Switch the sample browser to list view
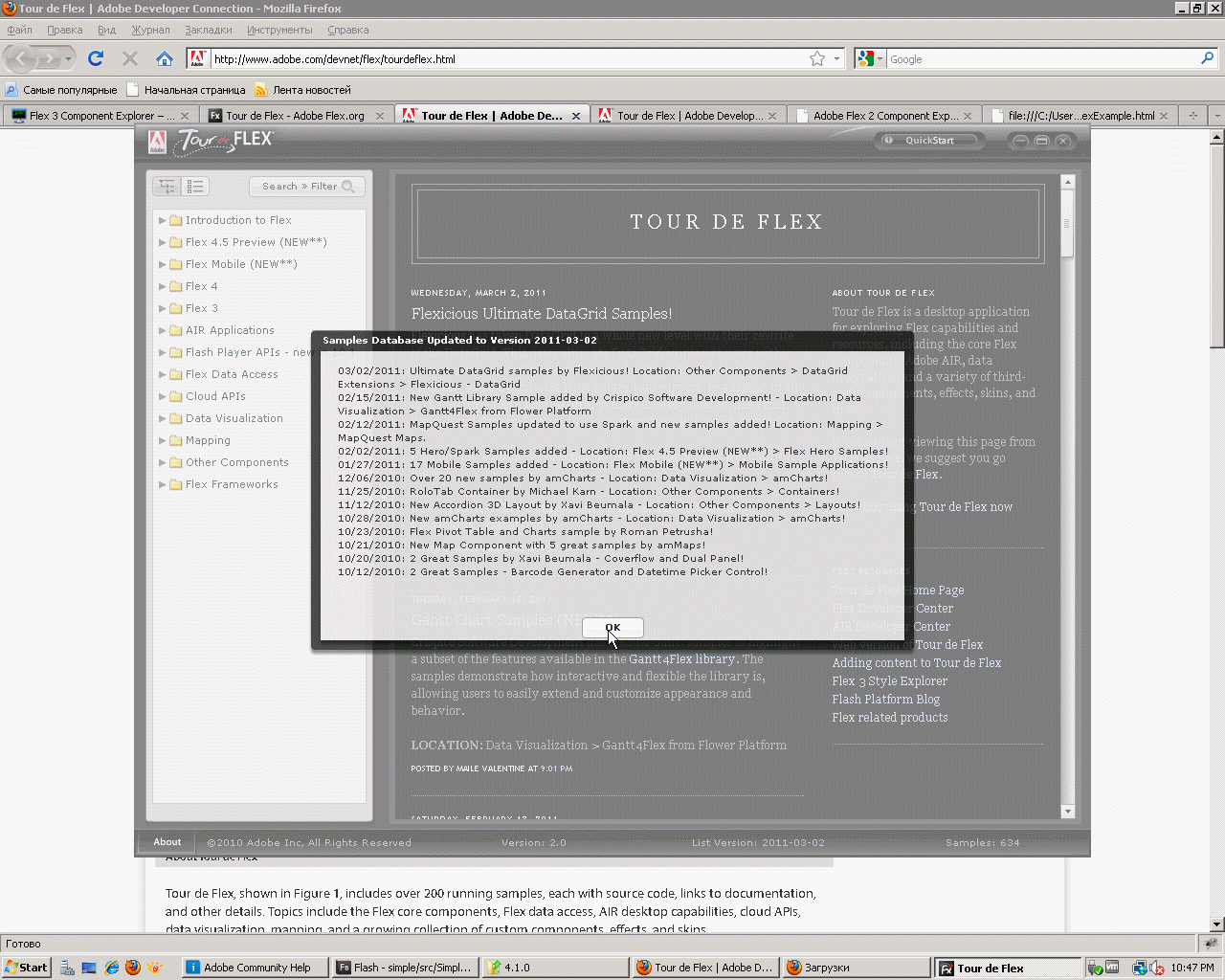The width and height of the screenshot is (1225, 980). click(195, 187)
